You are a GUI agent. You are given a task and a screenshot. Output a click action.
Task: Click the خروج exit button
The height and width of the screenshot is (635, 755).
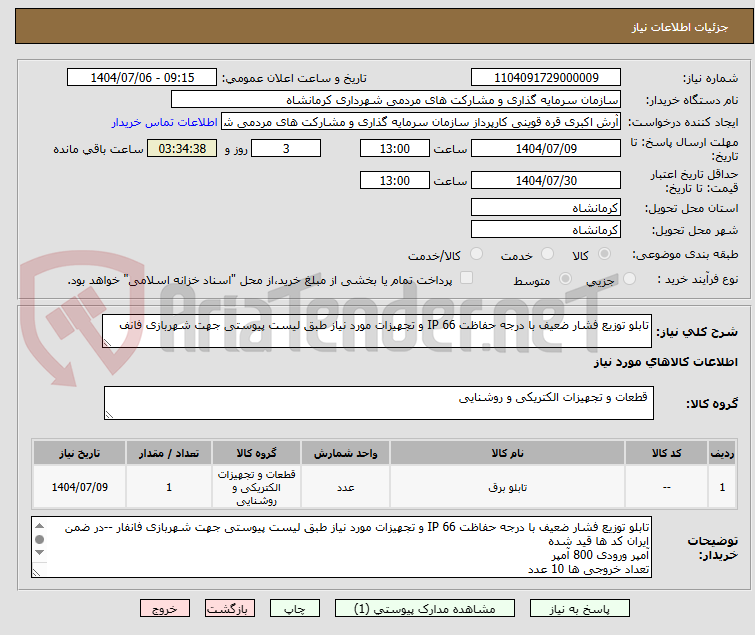165,609
